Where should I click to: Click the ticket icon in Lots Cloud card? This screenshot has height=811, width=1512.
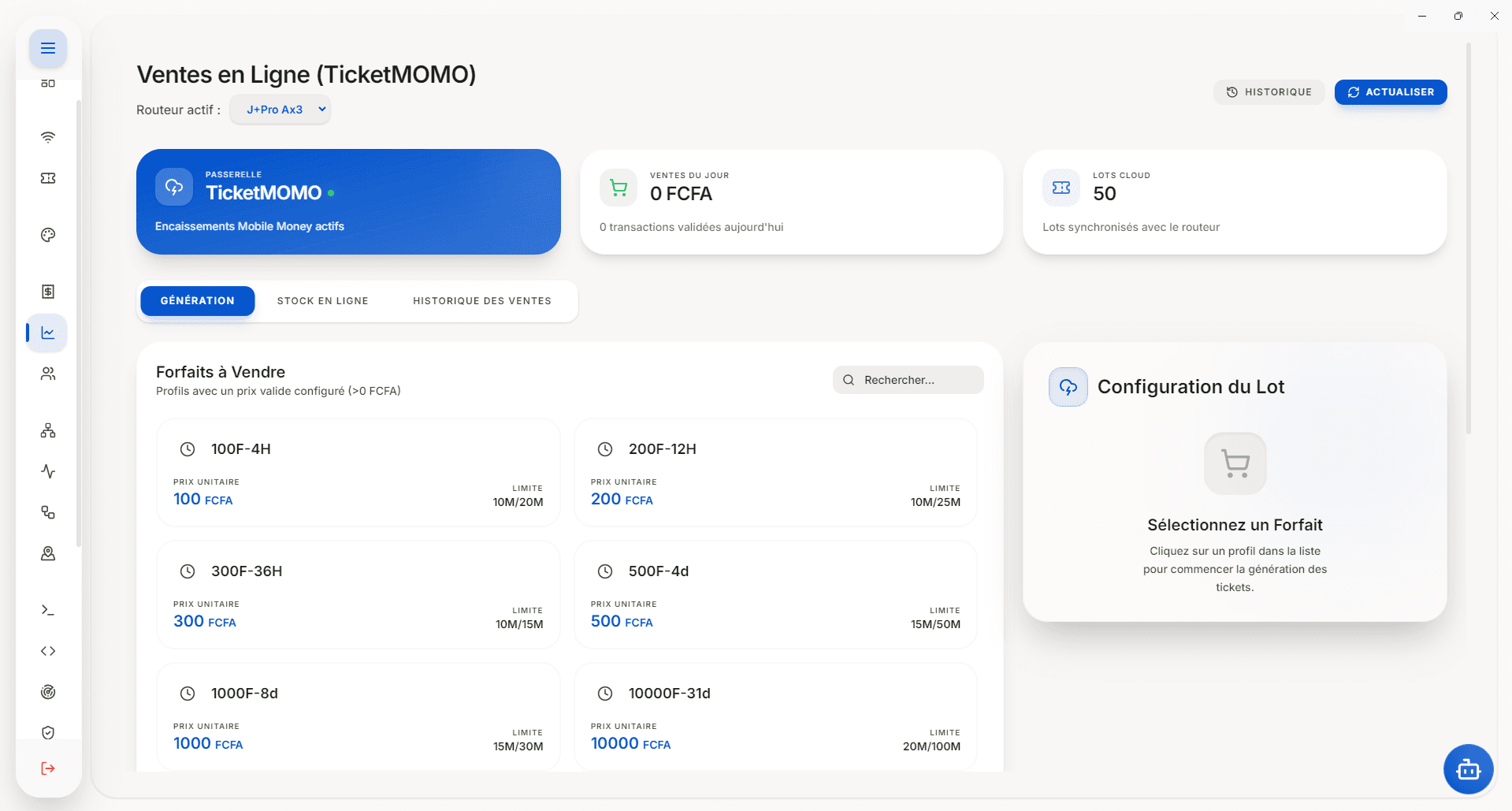[x=1061, y=188]
